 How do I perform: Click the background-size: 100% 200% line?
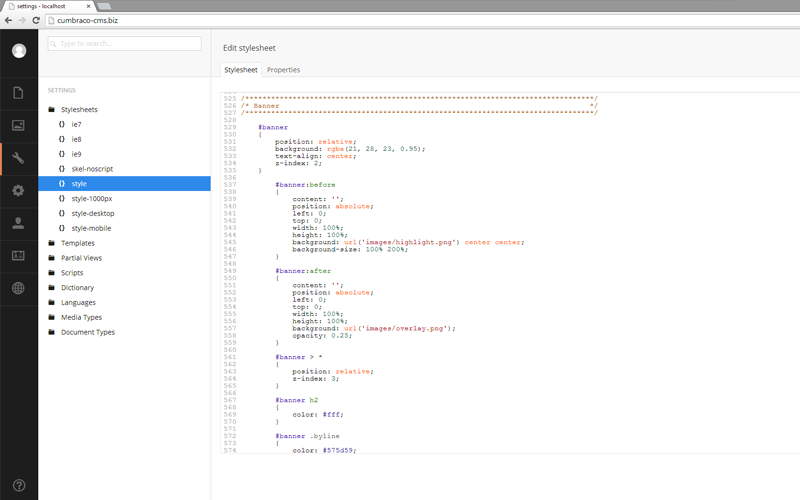pyautogui.click(x=350, y=249)
